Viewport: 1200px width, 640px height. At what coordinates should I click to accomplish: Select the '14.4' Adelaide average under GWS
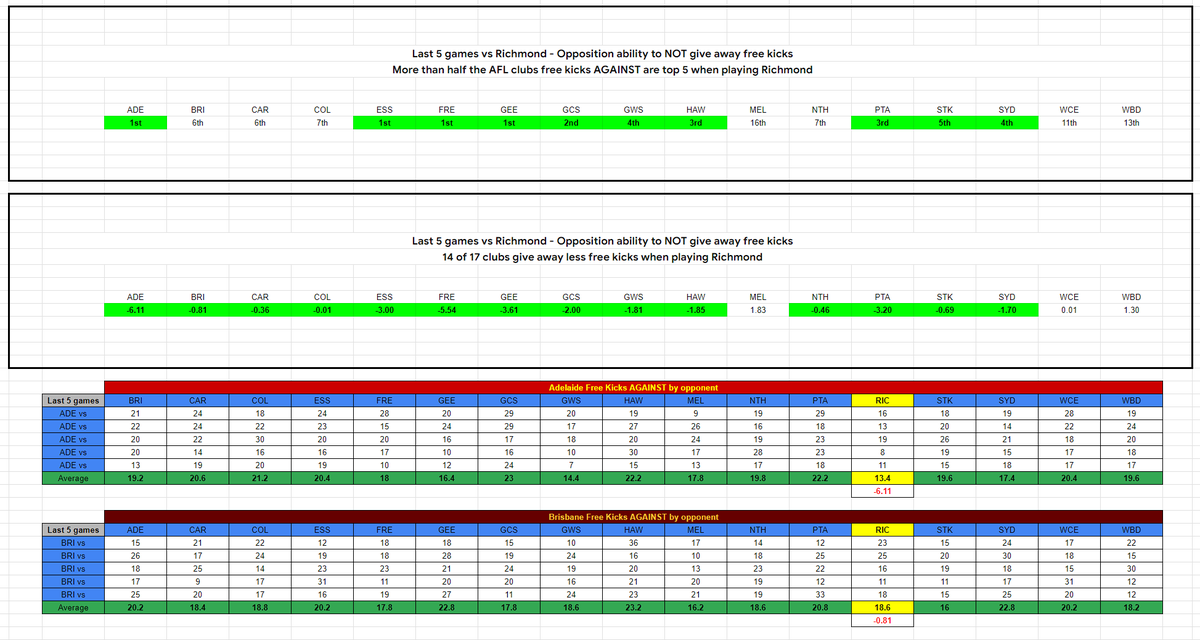pos(571,478)
